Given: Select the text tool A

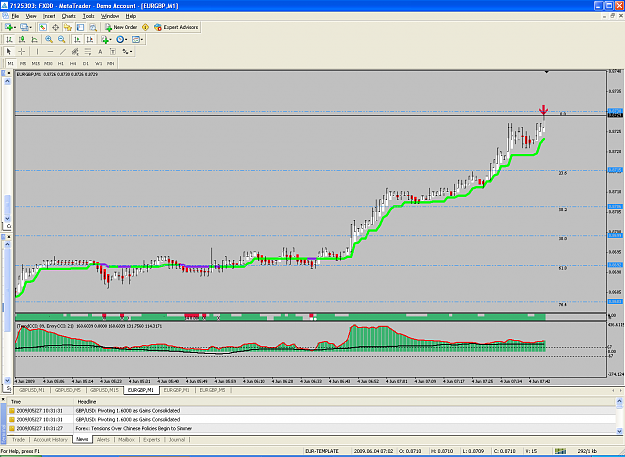Looking at the screenshot, I should [x=100, y=51].
